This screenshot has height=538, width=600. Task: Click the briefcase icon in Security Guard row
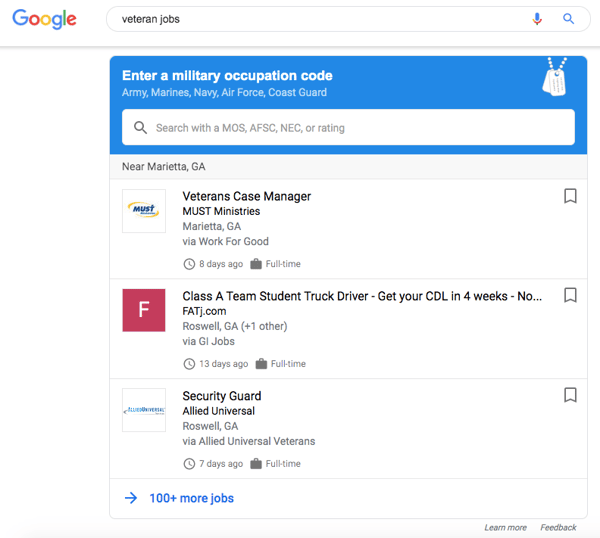(256, 464)
